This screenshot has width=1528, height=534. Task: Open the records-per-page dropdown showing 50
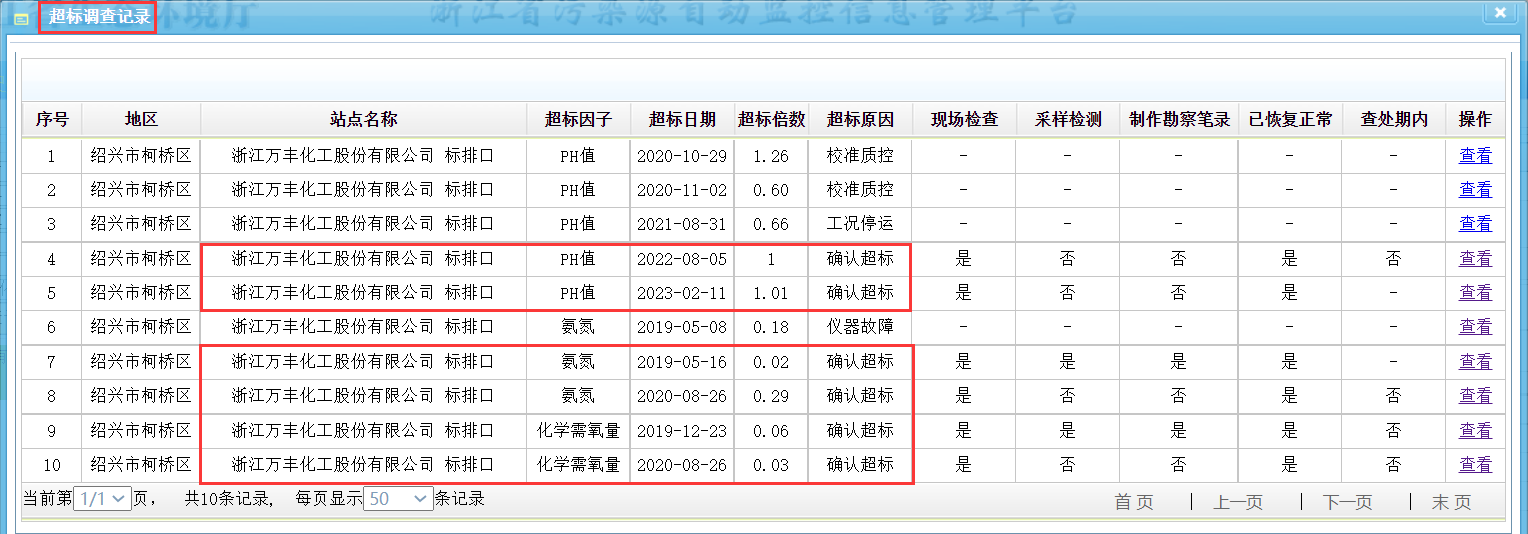click(398, 498)
